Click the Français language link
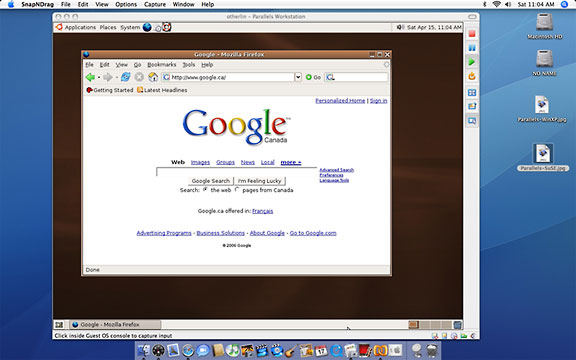The height and width of the screenshot is (360, 576). click(x=263, y=211)
